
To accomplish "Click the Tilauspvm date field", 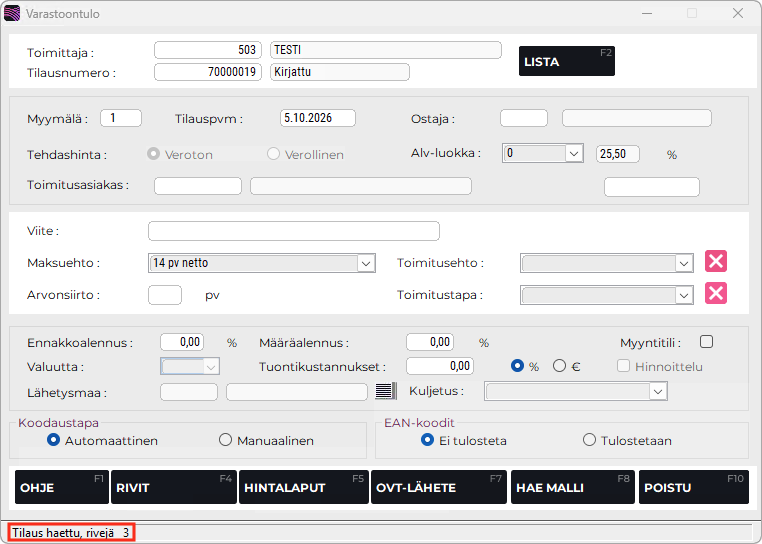I will tap(317, 118).
